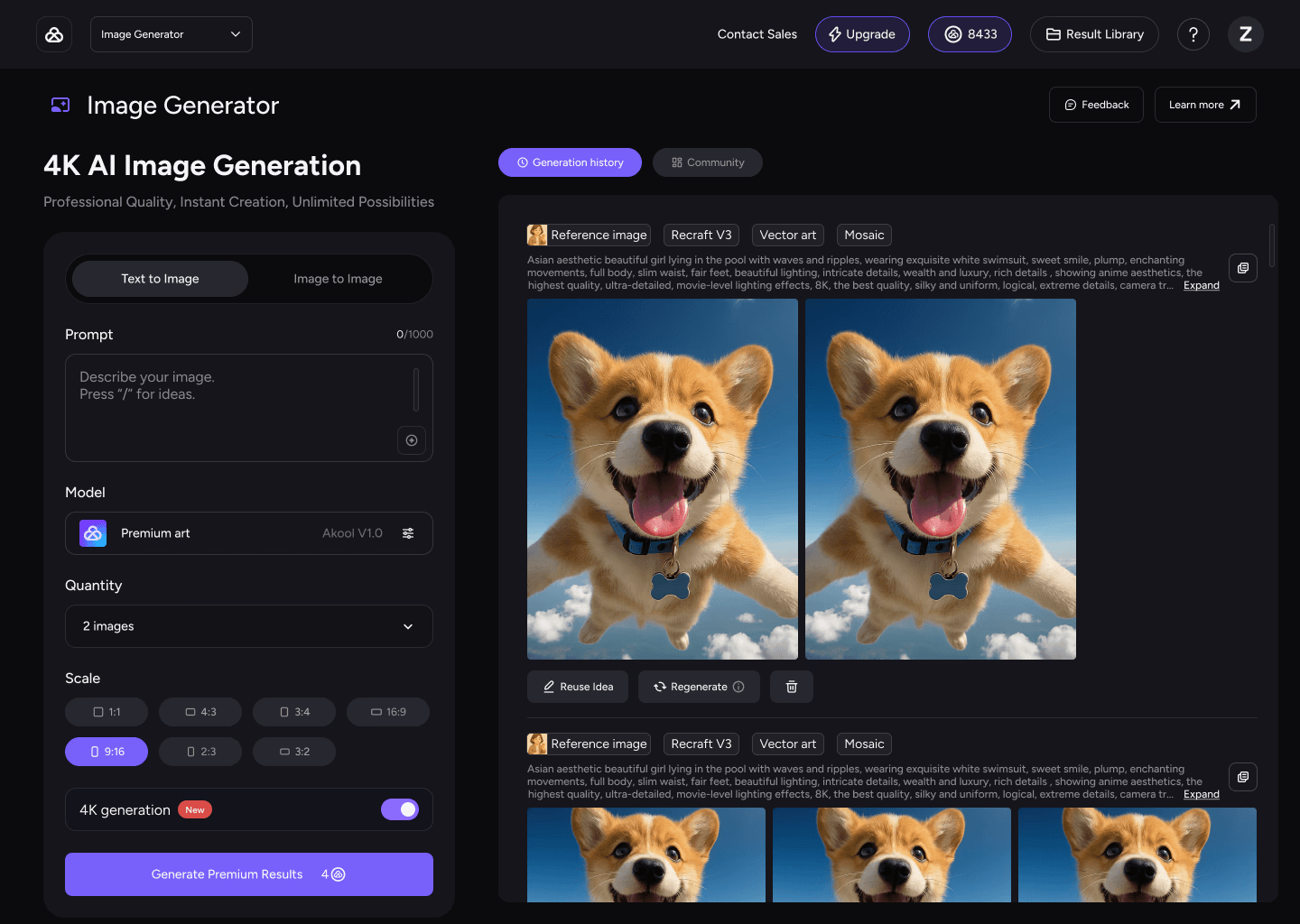Delete the first generation with trash icon
Image resolution: width=1300 pixels, height=924 pixels.
pos(792,687)
